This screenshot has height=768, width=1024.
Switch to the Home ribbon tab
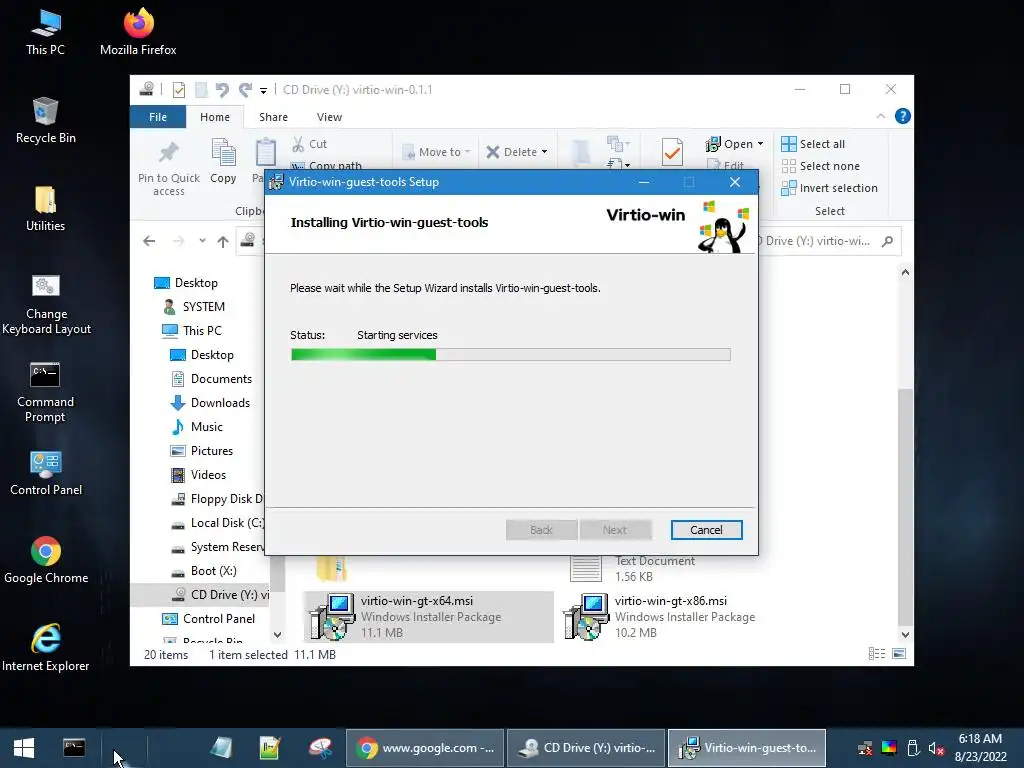click(x=215, y=117)
